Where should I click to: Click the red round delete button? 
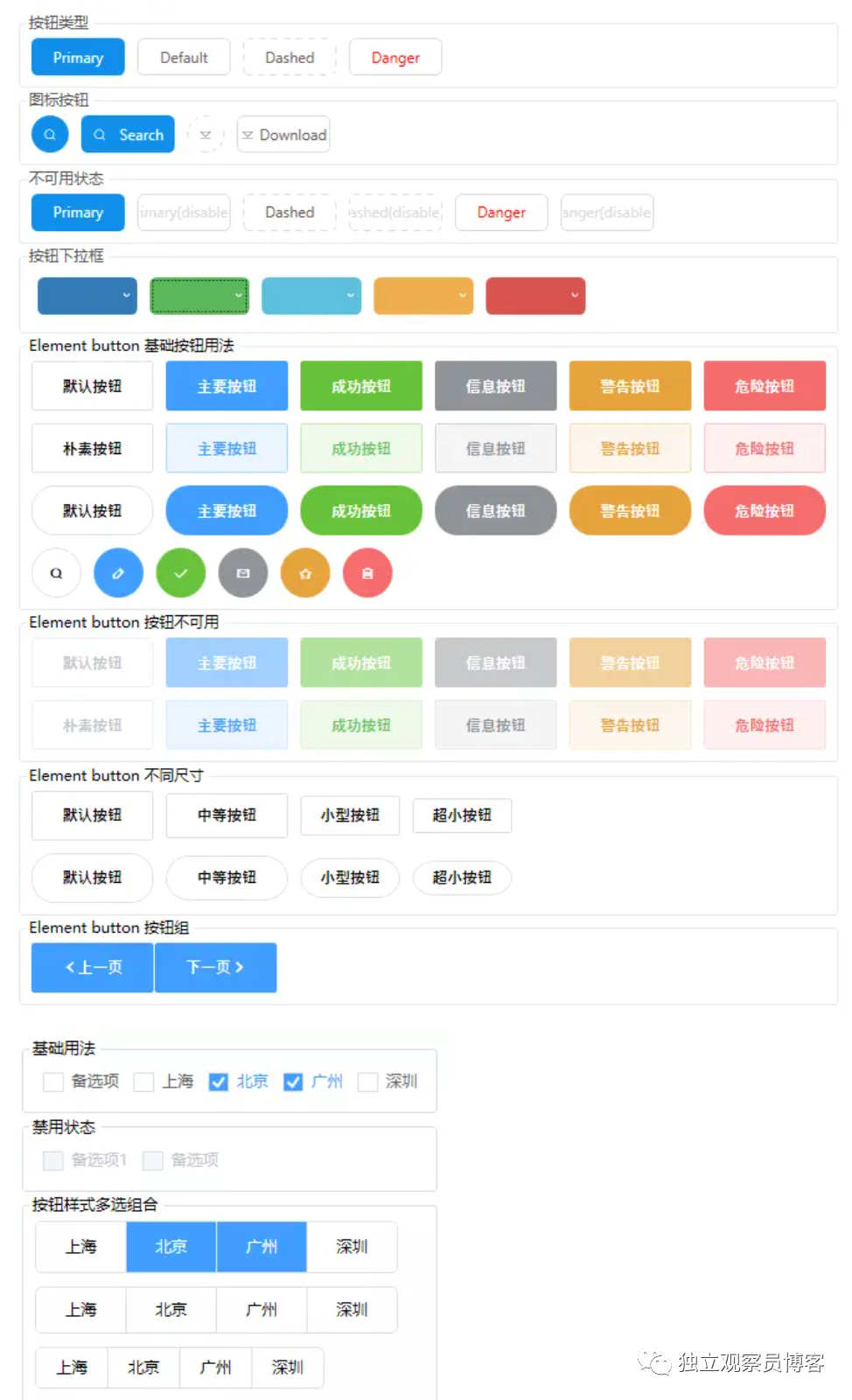(x=367, y=573)
